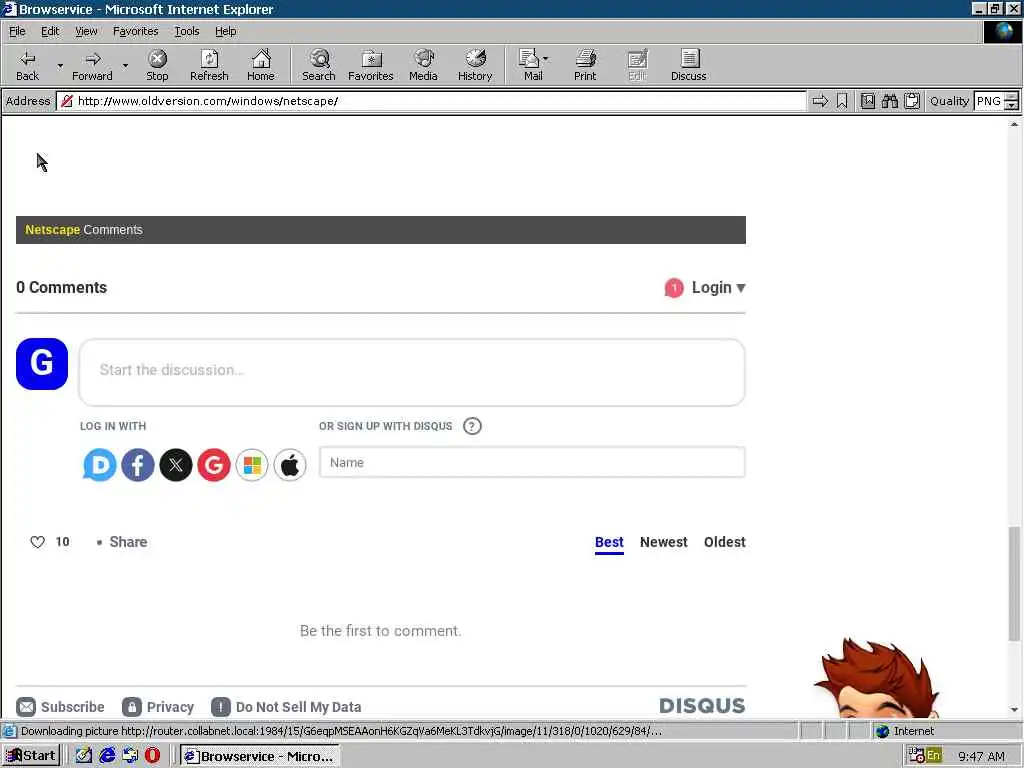The height and width of the screenshot is (768, 1024).
Task: Open the View menu
Action: point(86,31)
